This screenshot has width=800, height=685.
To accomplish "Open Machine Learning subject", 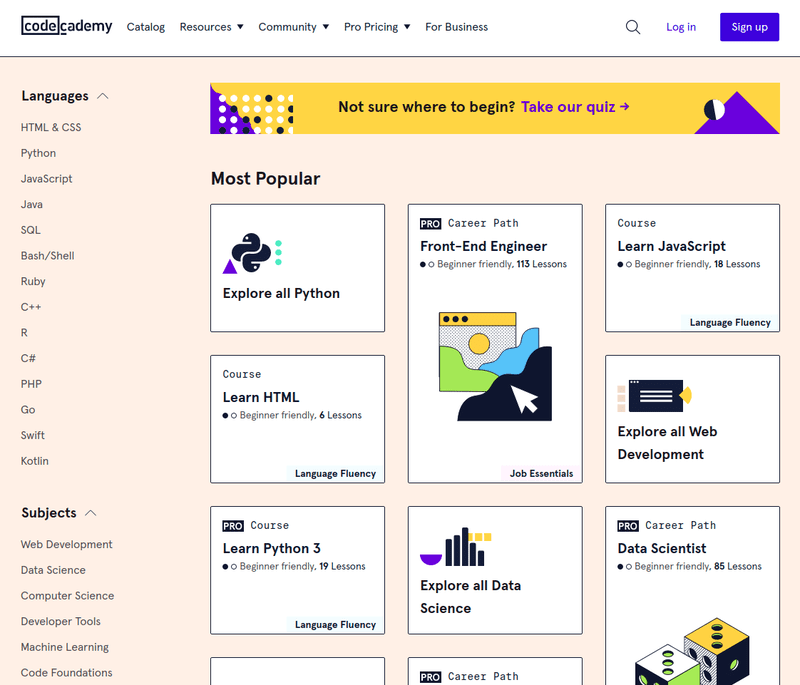I will pos(65,647).
